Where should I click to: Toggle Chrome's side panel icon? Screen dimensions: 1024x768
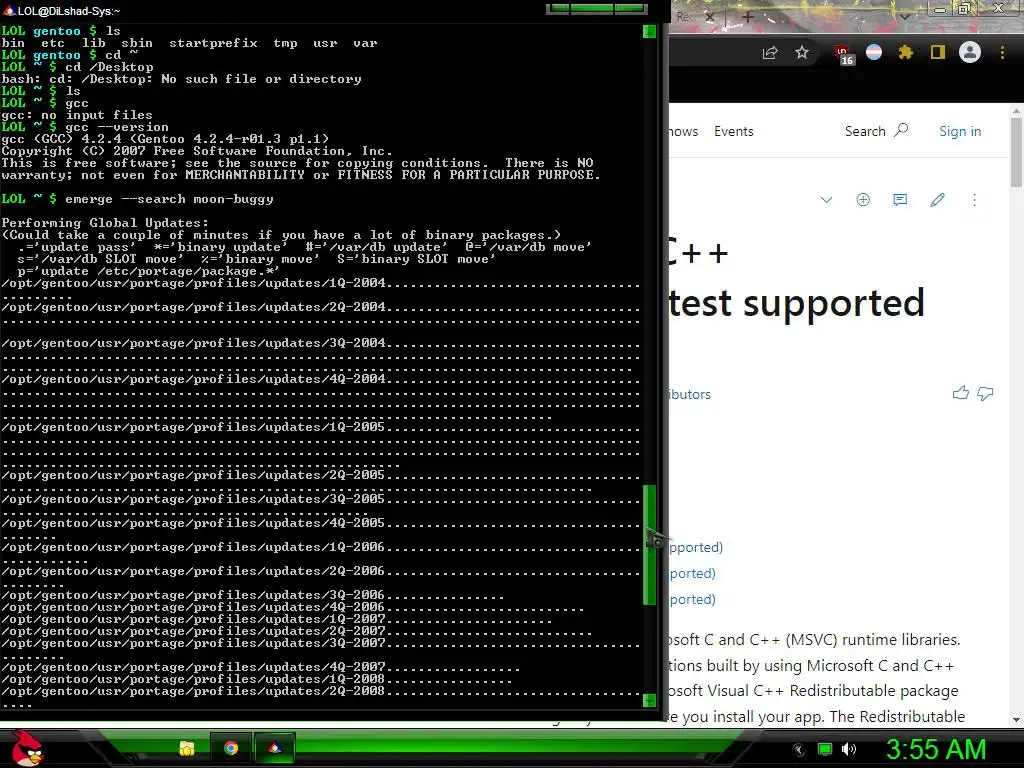(x=938, y=52)
